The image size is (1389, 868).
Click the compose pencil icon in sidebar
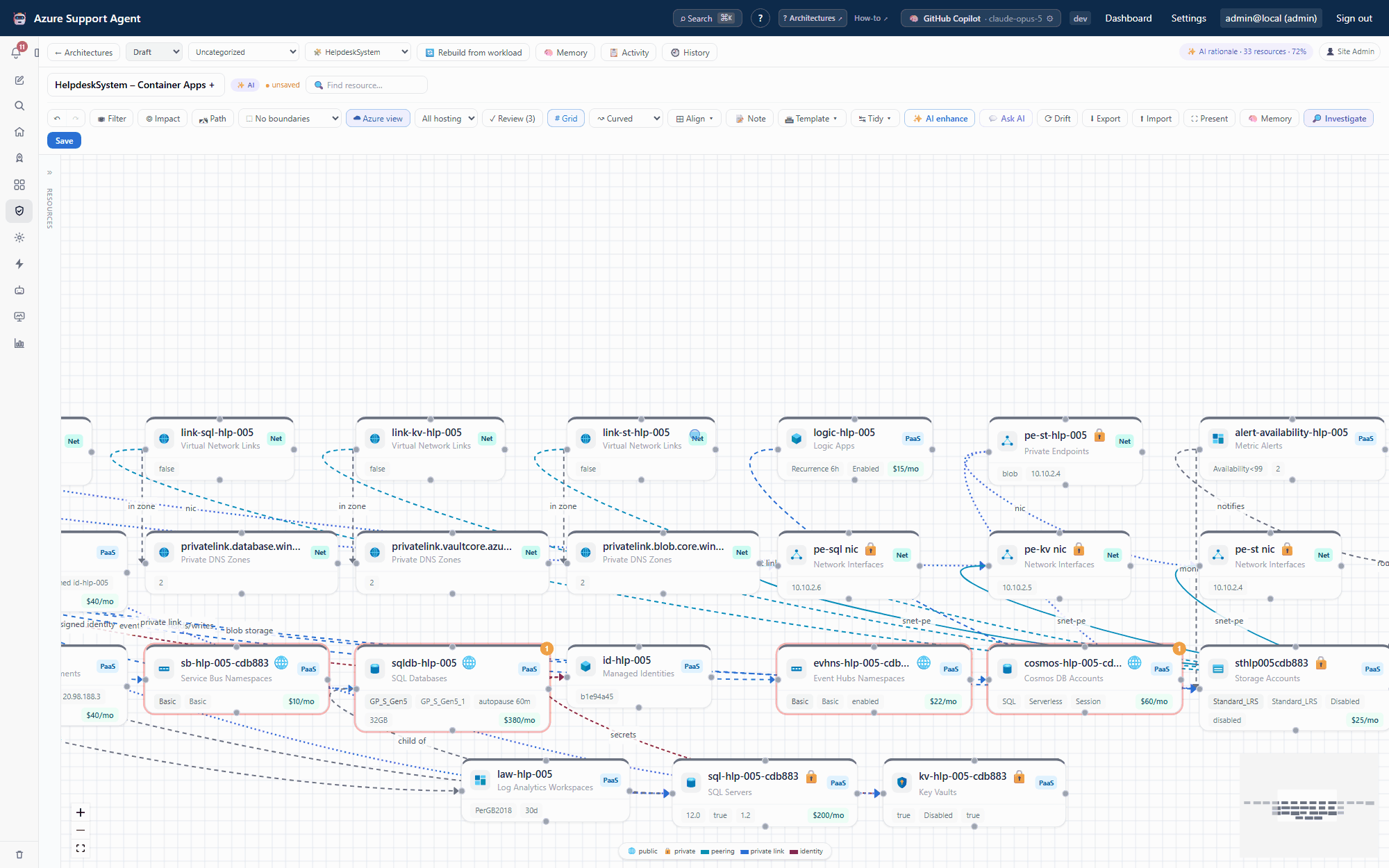coord(19,81)
